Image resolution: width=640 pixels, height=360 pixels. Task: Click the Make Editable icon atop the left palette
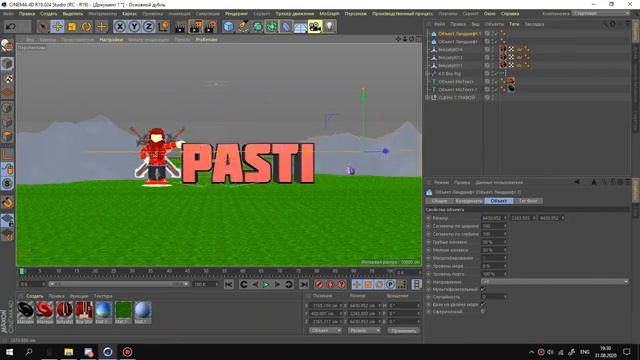point(7,45)
